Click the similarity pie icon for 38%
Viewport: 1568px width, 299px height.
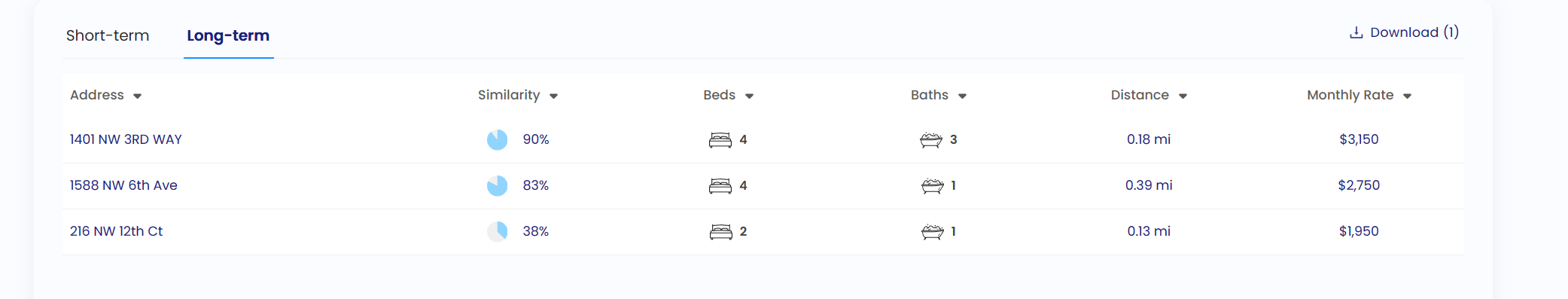pos(497,231)
